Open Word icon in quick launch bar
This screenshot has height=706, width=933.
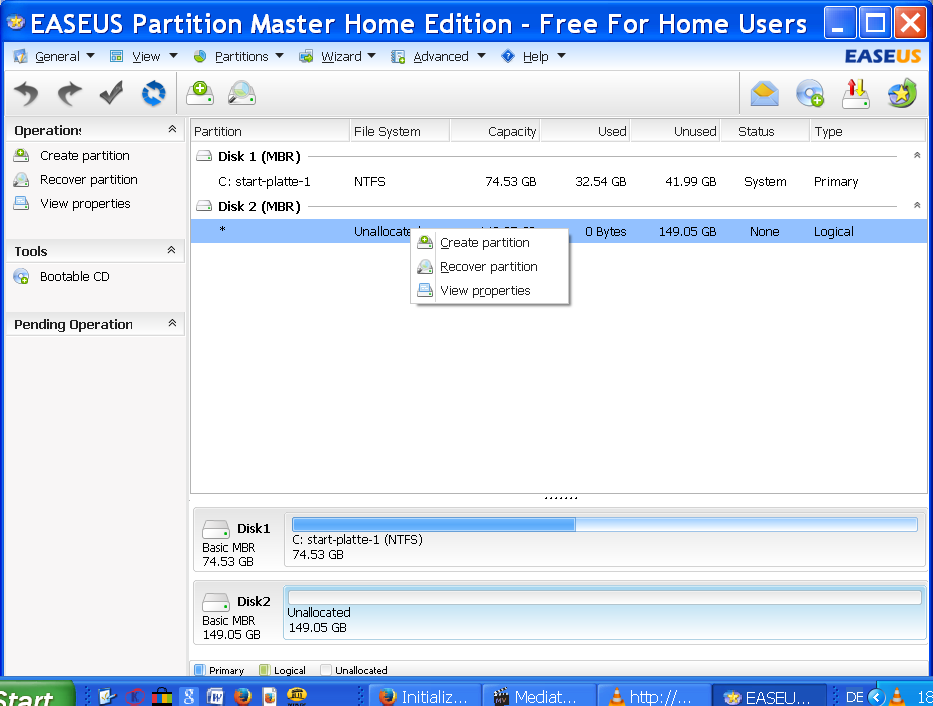pyautogui.click(x=215, y=696)
